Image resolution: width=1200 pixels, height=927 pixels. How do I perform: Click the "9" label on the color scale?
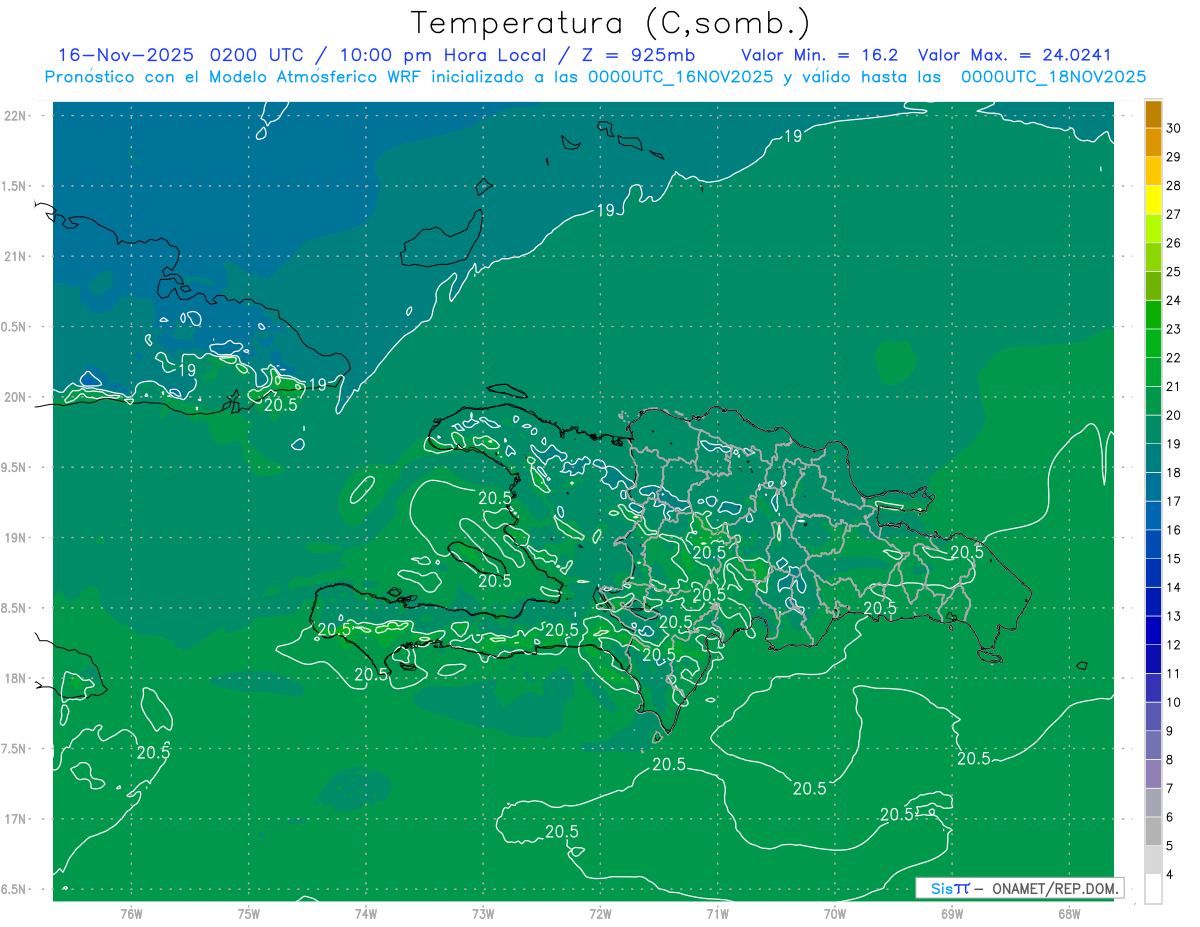pos(1170,731)
